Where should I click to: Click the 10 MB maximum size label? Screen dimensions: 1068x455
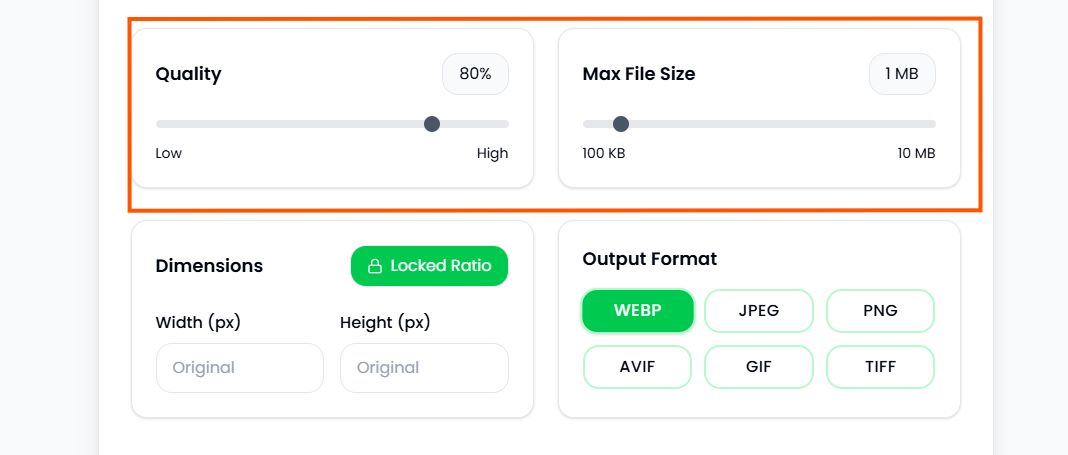coord(916,153)
